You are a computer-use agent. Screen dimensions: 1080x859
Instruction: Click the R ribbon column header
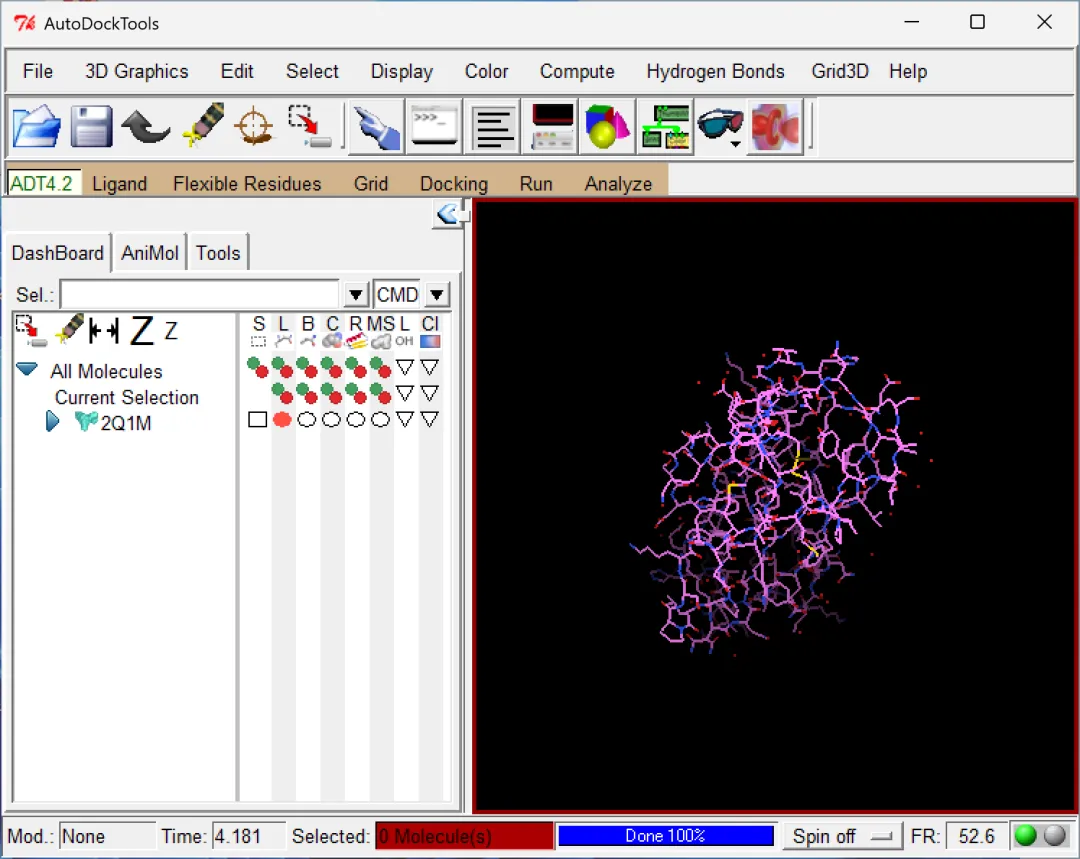[x=356, y=331]
